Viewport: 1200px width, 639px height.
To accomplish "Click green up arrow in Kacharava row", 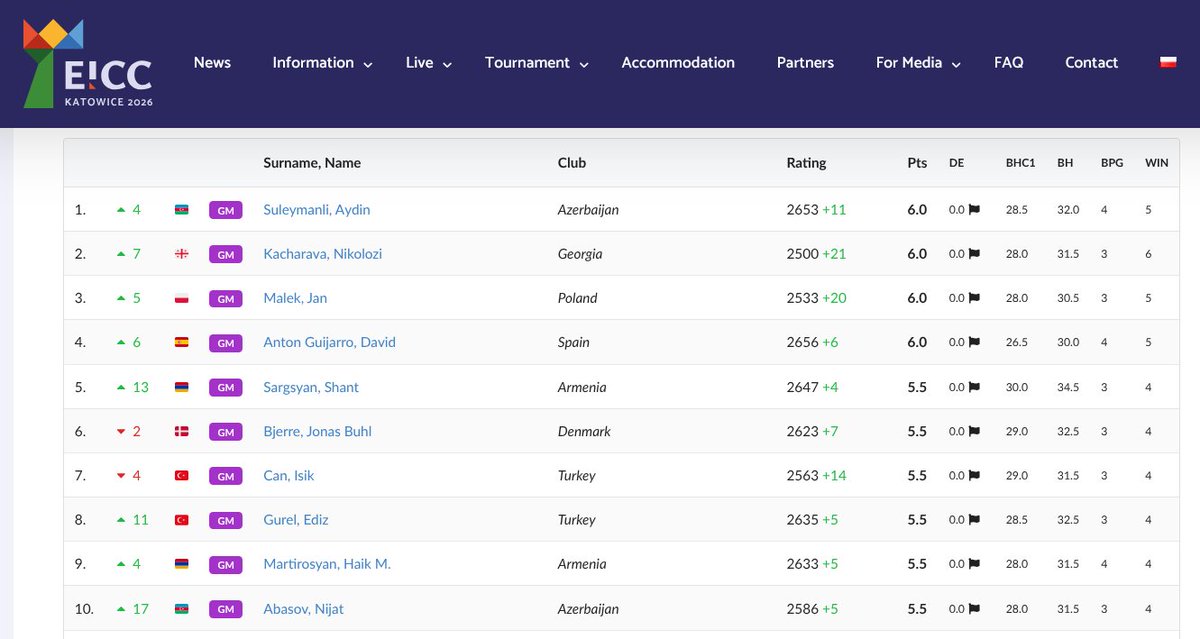I will 121,254.
